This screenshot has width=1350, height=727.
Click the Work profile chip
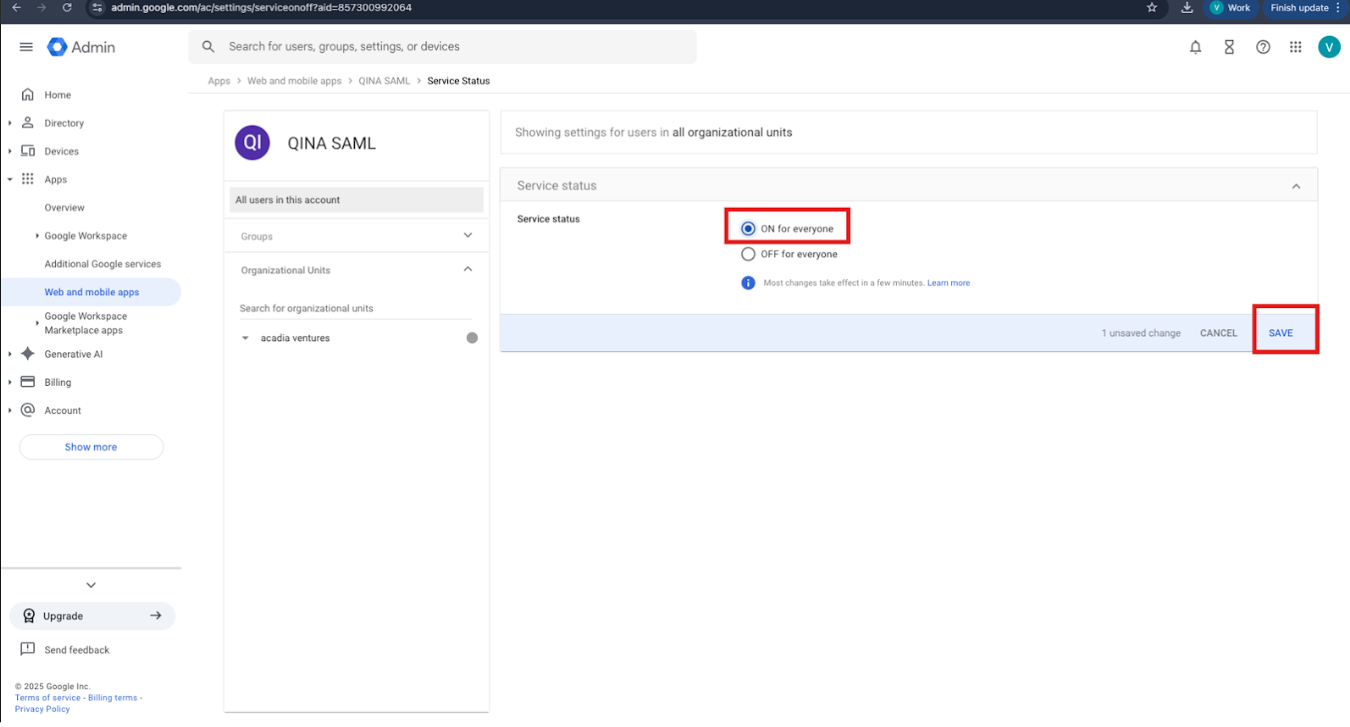(1230, 8)
